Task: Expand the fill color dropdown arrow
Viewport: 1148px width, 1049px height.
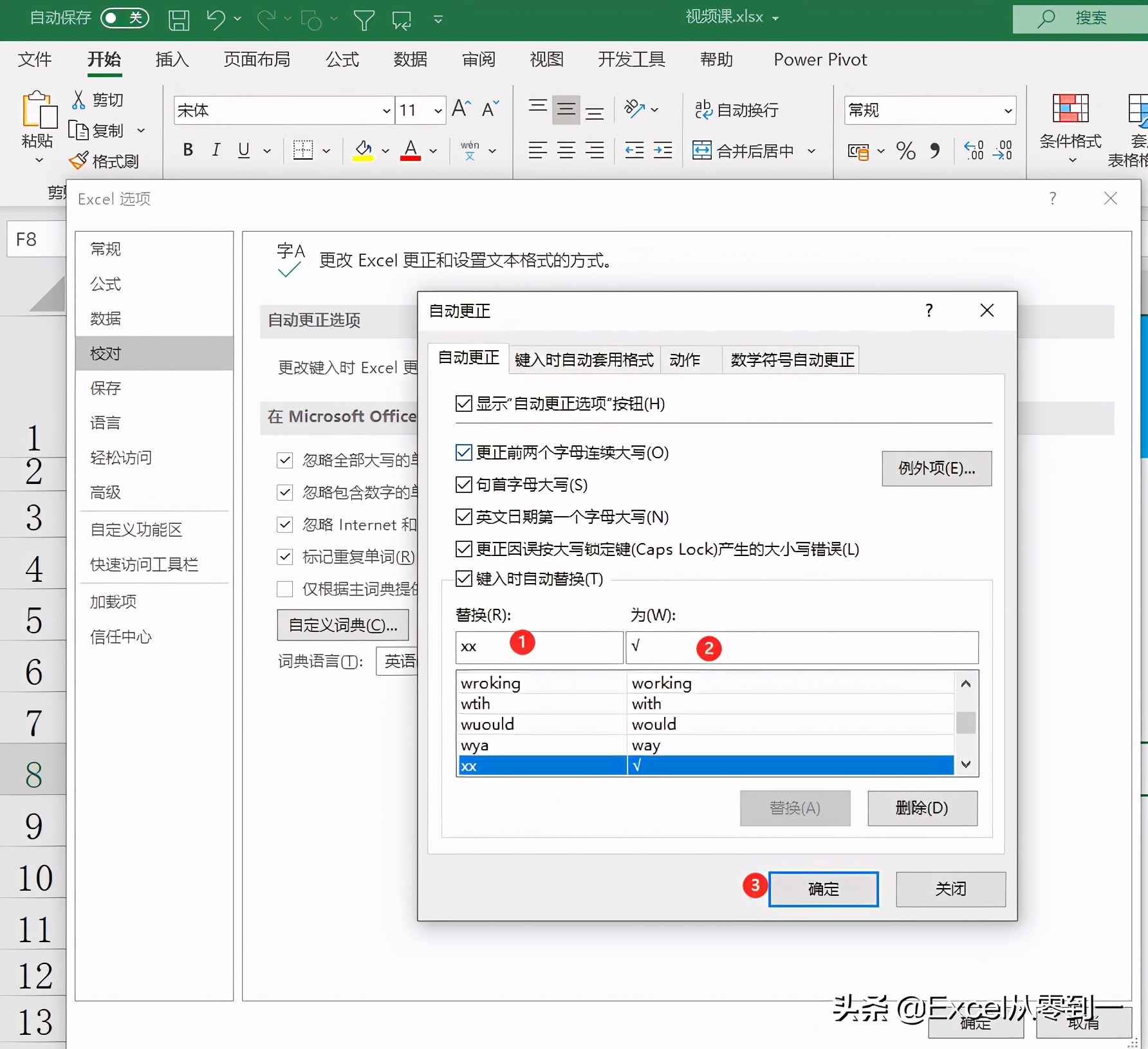Action: tap(385, 151)
